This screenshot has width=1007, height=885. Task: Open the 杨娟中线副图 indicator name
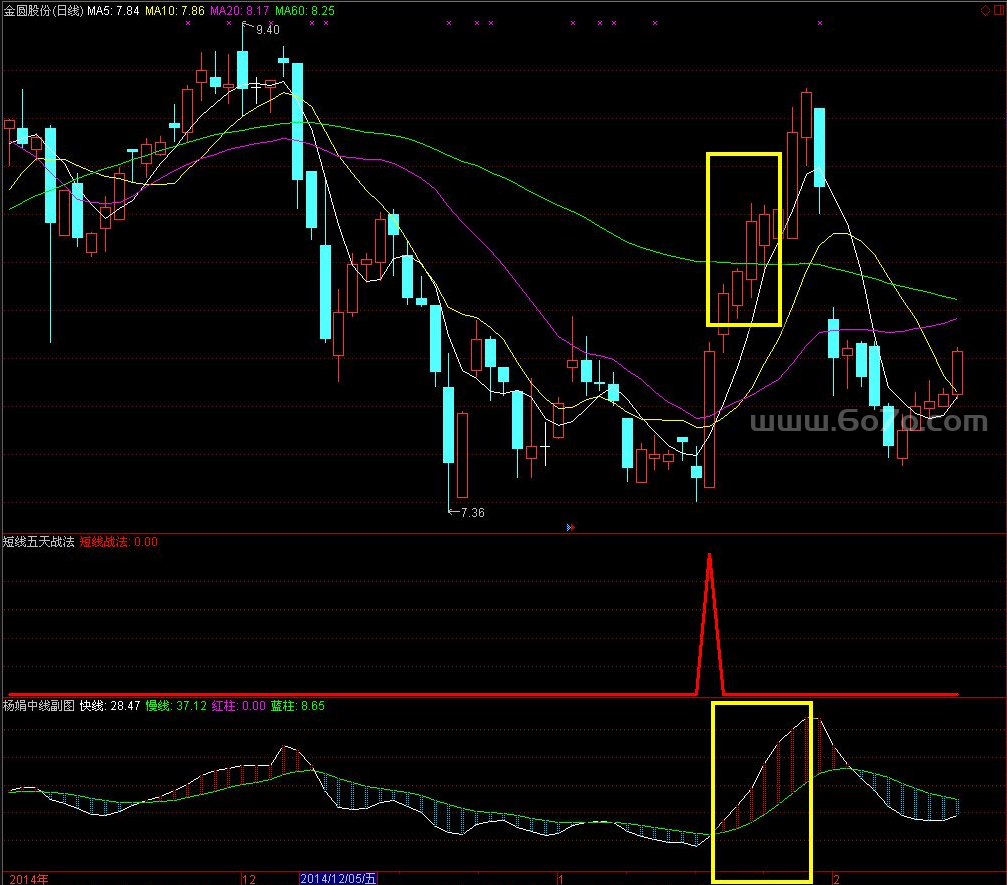pyautogui.click(x=39, y=706)
